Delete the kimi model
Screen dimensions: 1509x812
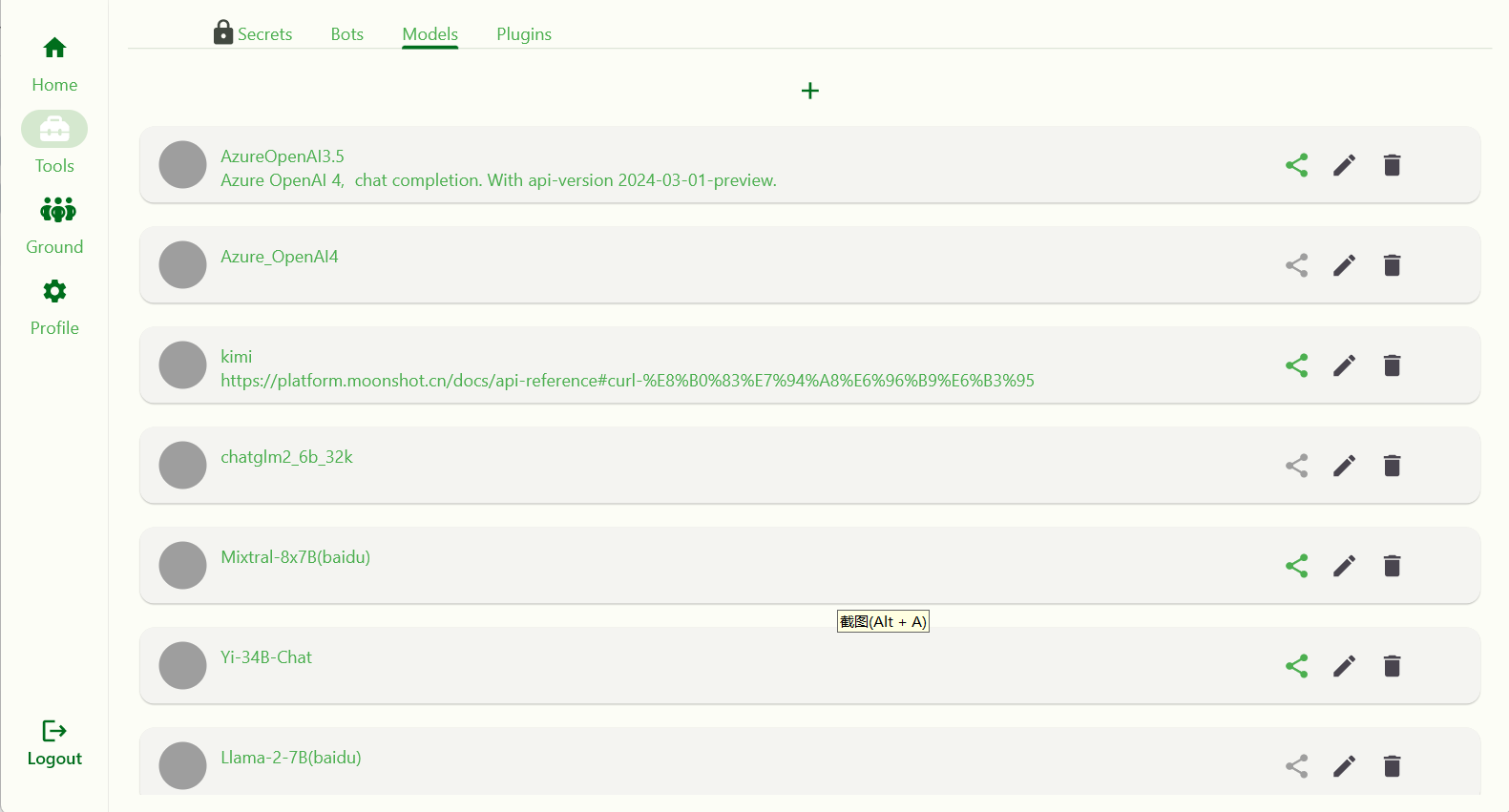[1392, 365]
